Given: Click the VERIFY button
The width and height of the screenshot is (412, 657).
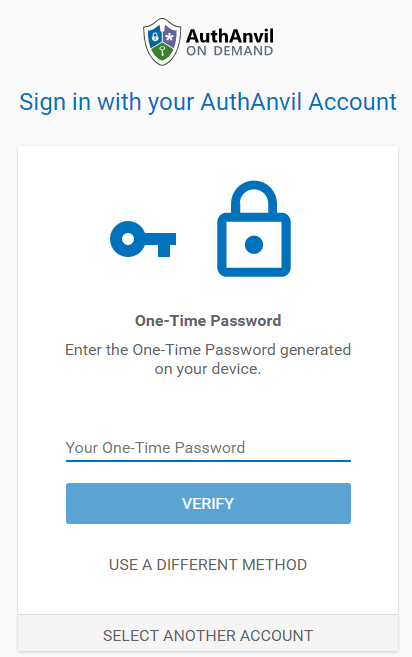Looking at the screenshot, I should point(208,503).
